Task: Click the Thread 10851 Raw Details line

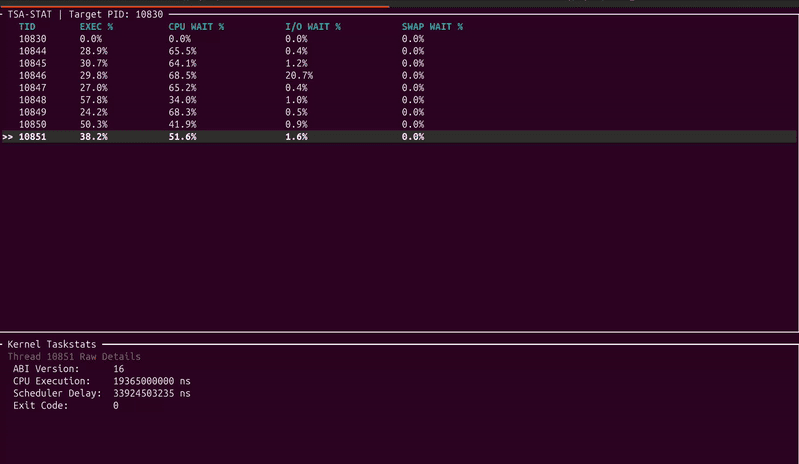Action: 74,357
